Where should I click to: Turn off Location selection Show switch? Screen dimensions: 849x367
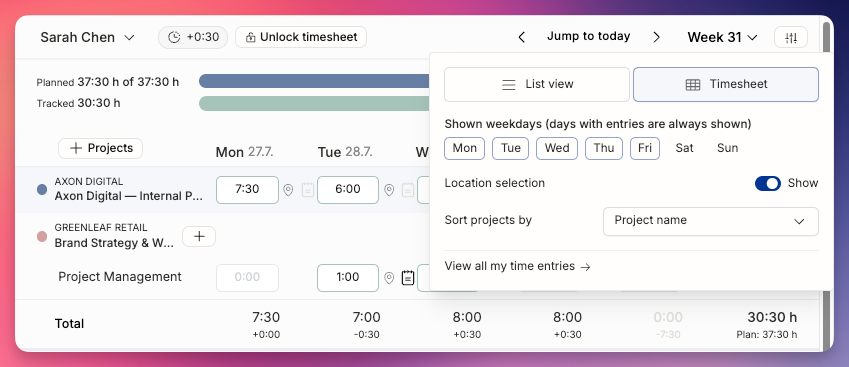pos(768,184)
